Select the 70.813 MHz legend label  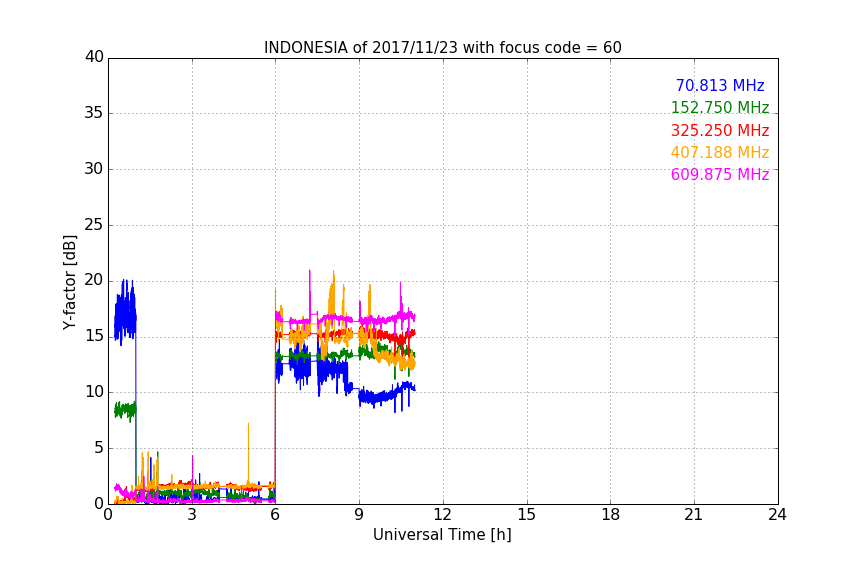click(x=720, y=85)
